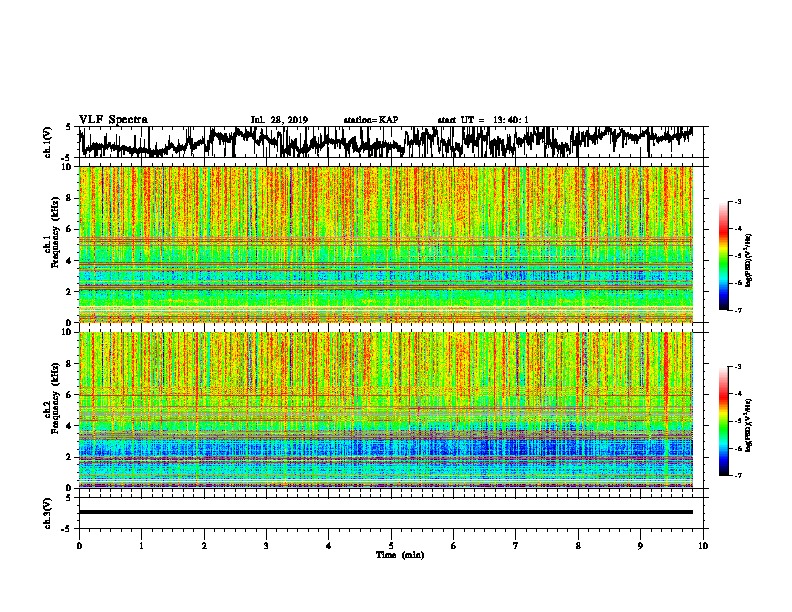
Task: Click the ch.3(V) flat black trace
Action: [x=386, y=512]
